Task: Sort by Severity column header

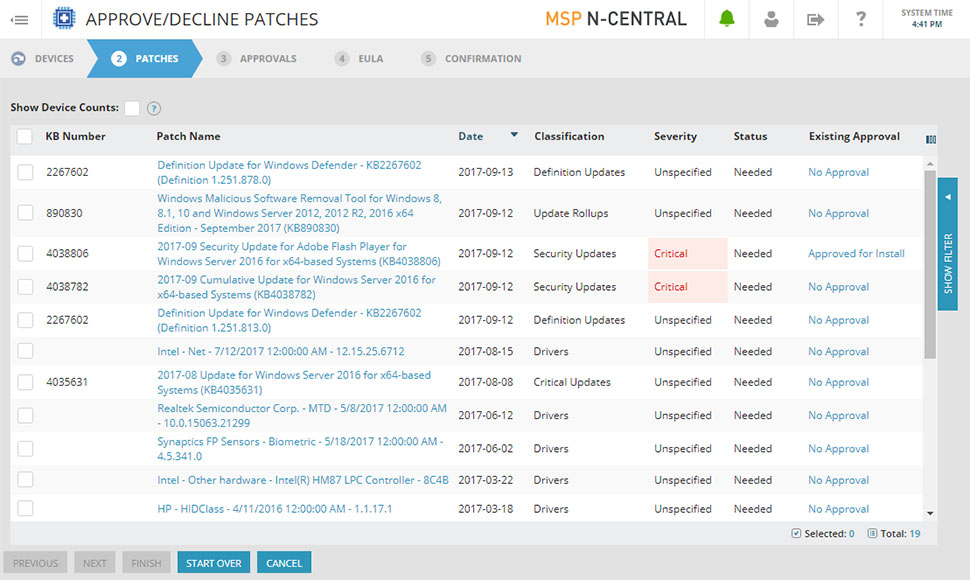Action: (x=675, y=137)
